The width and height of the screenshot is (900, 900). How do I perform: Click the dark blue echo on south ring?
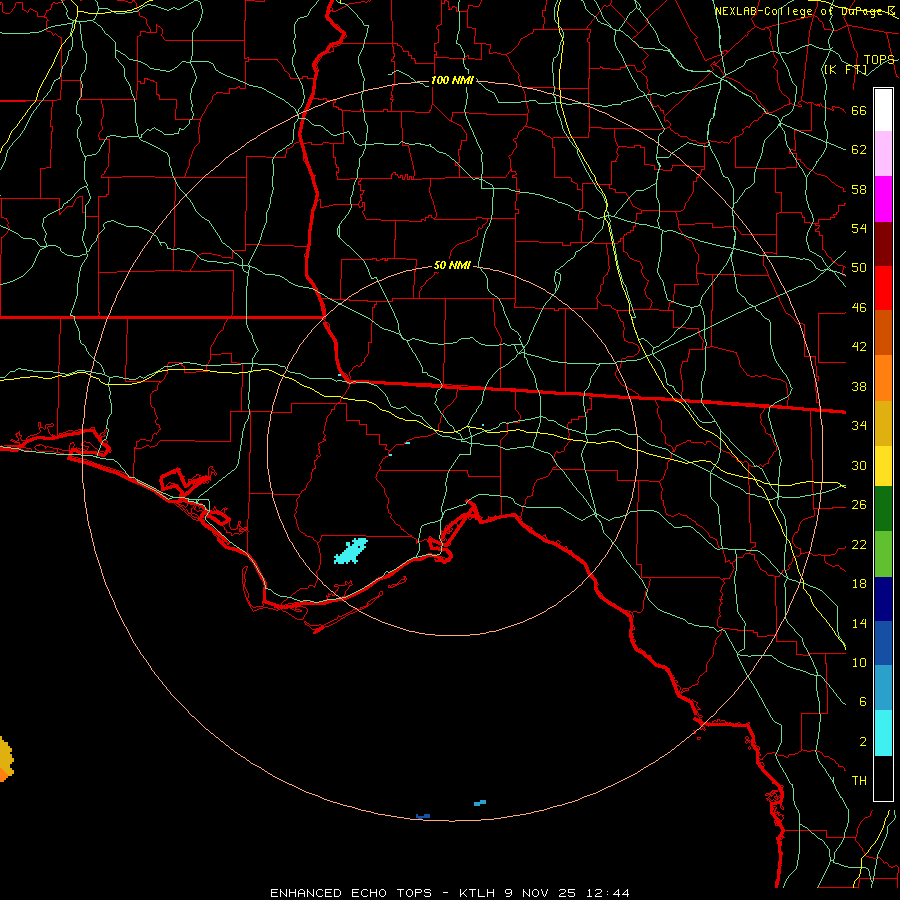coord(423,816)
